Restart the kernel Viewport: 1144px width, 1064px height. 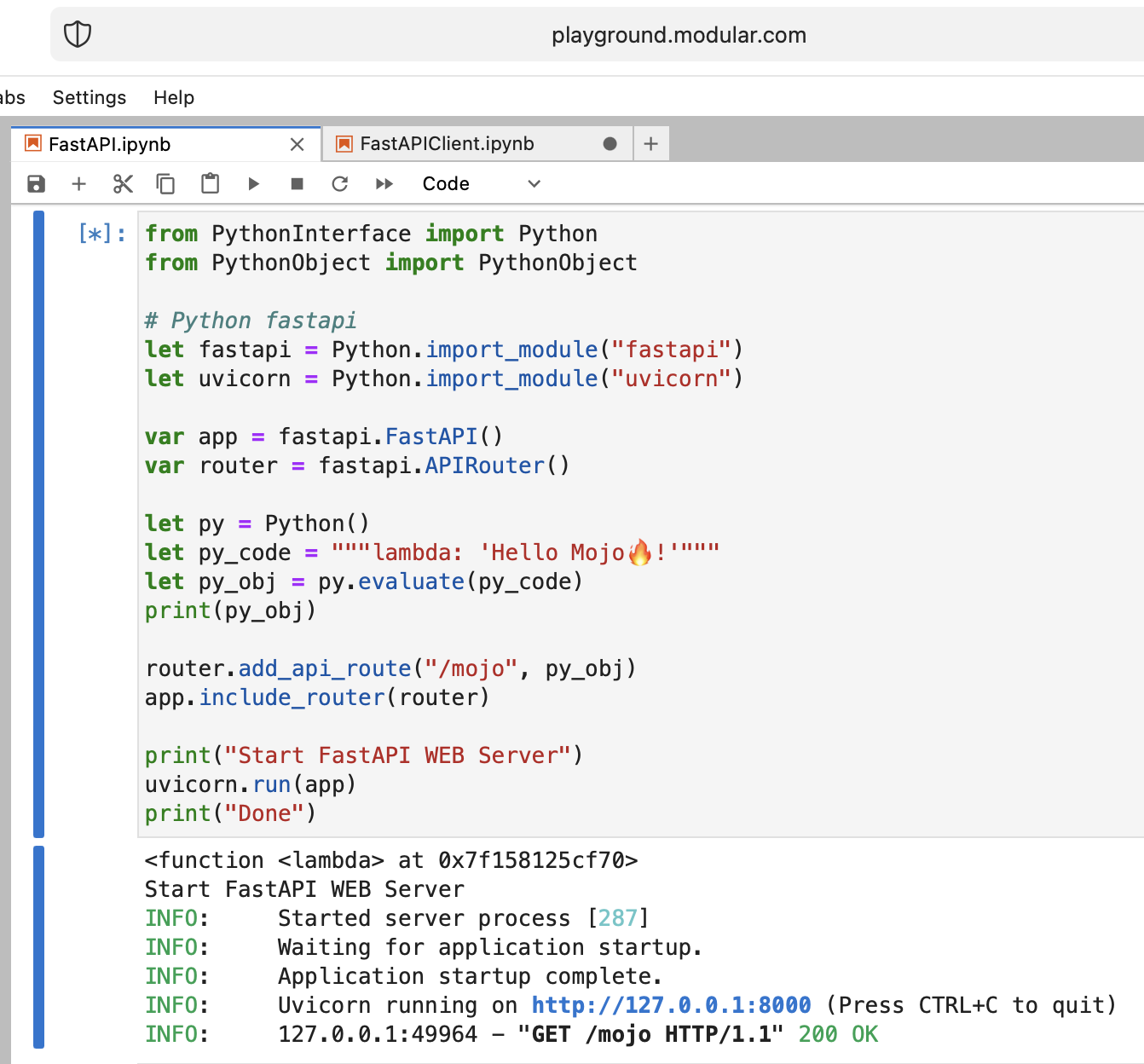(x=340, y=184)
